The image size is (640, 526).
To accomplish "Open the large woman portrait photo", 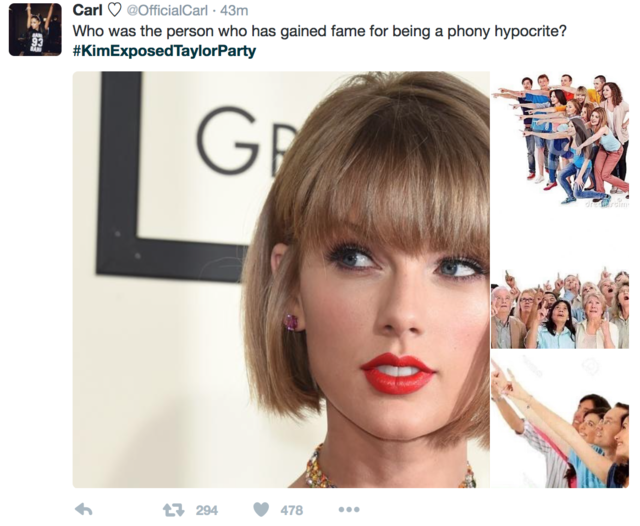I will 281,280.
